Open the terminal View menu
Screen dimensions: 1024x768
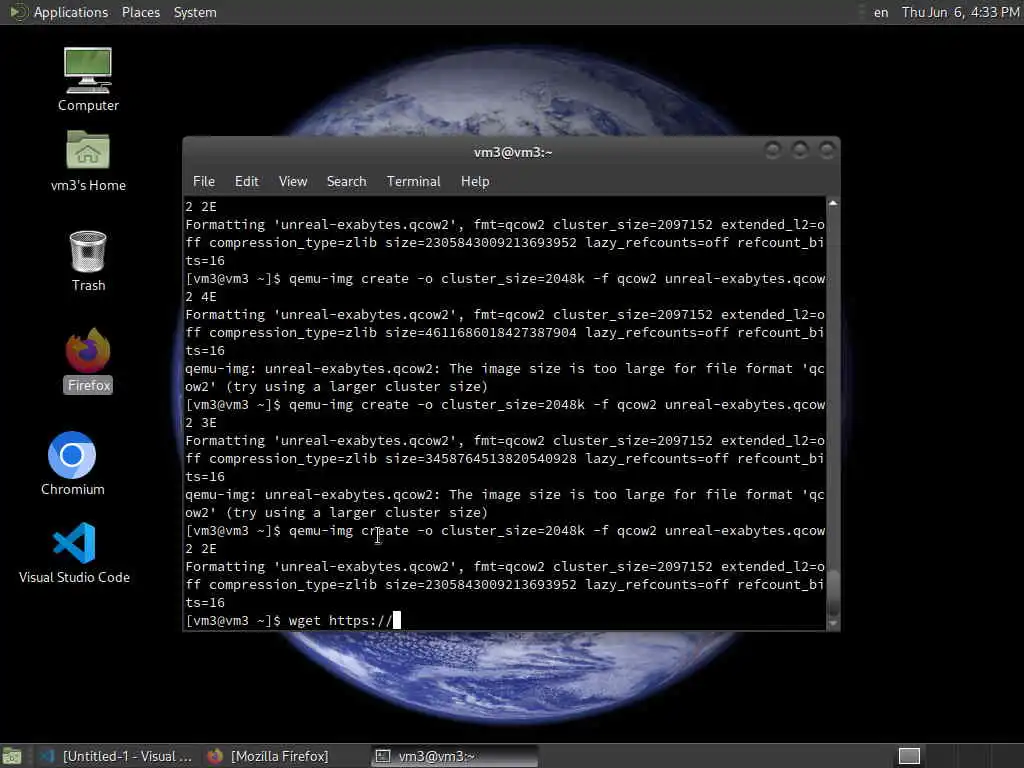293,182
